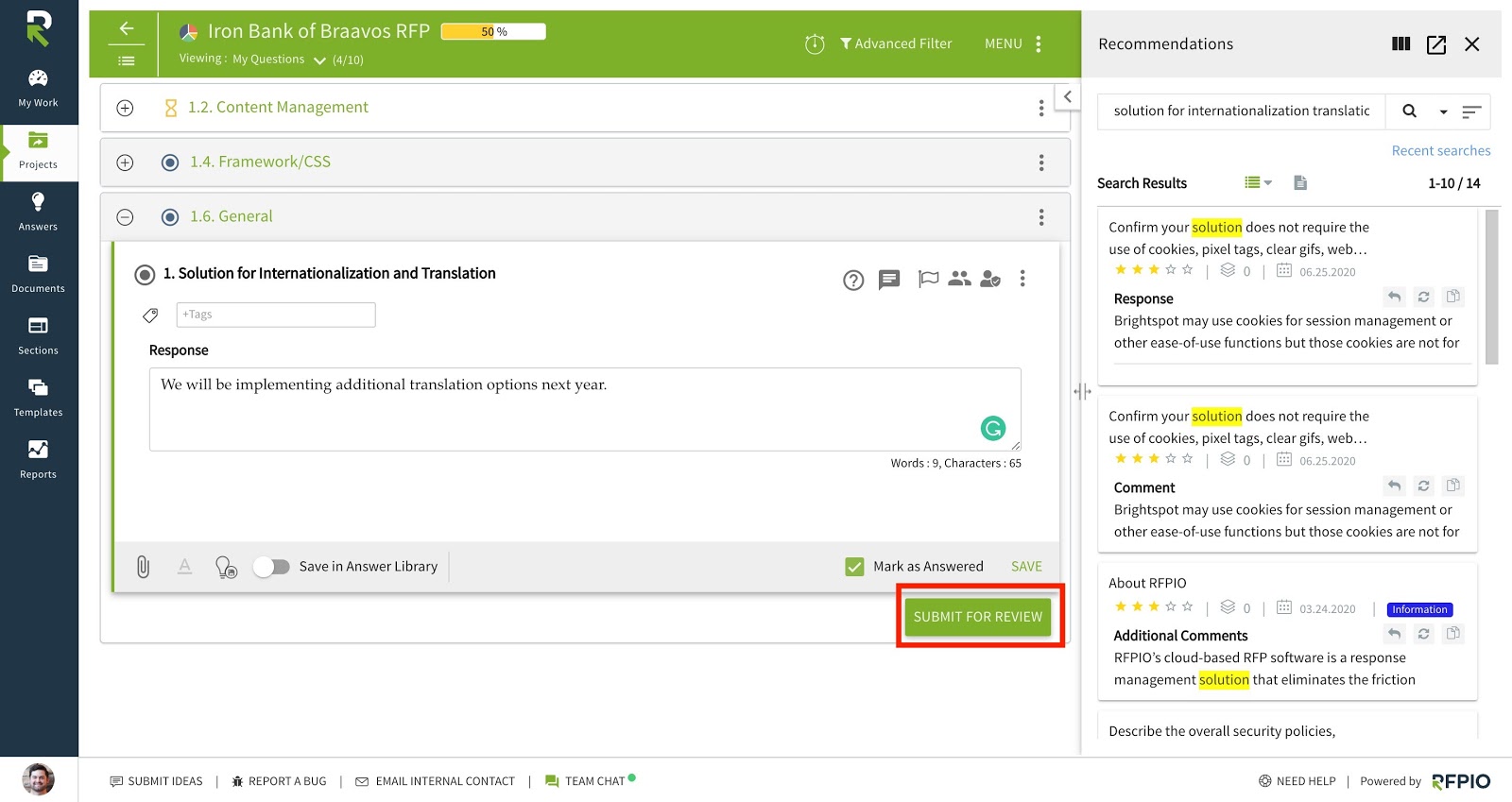
Task: Expand section 1.2 Content Management
Action: [x=125, y=108]
